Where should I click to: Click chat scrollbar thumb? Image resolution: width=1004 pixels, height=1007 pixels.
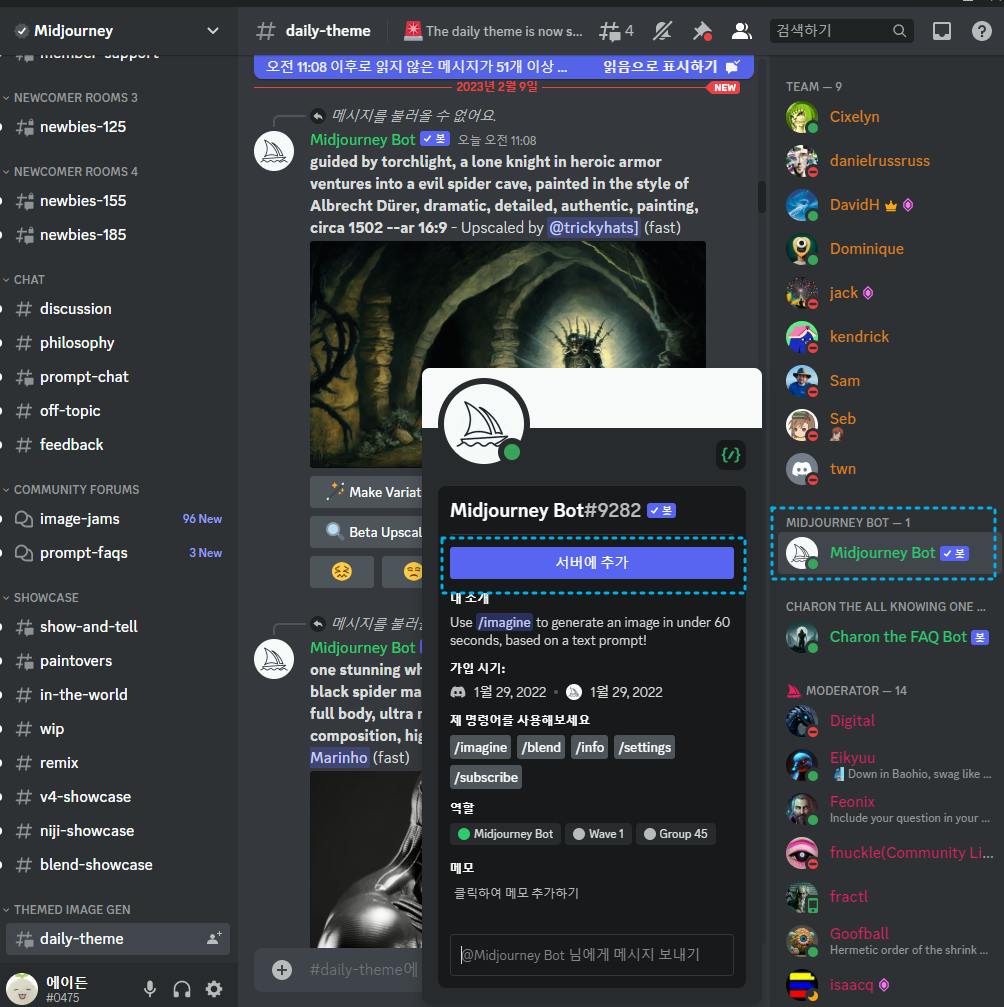[x=761, y=197]
